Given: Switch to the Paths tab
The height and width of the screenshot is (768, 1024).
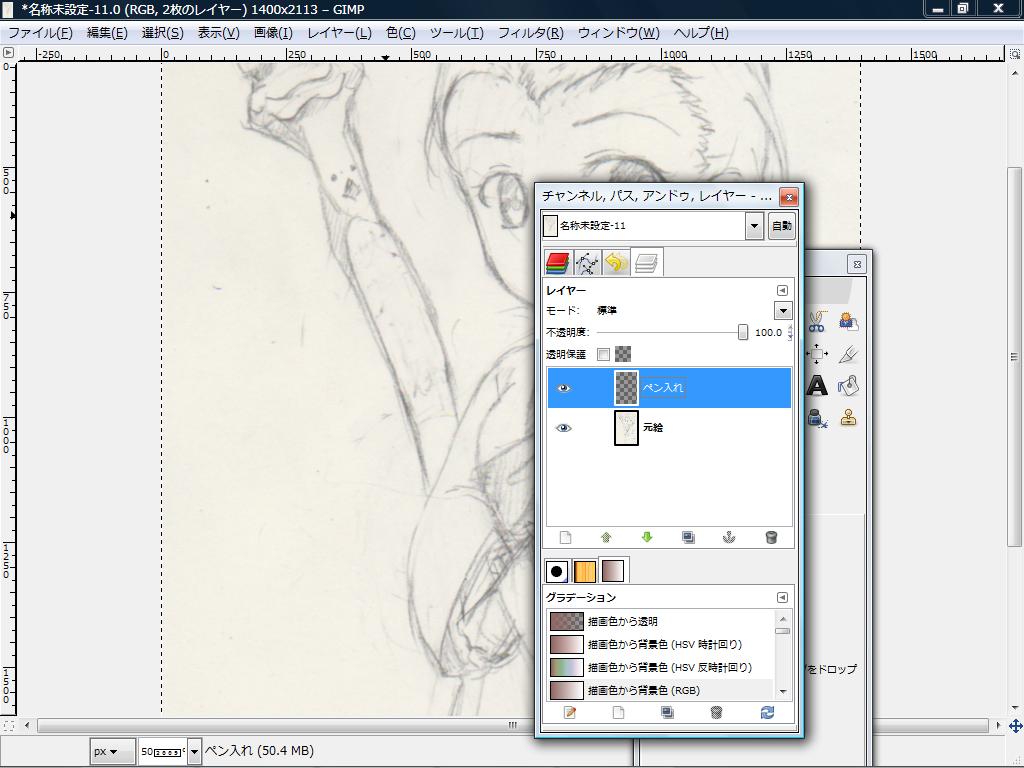Looking at the screenshot, I should tap(587, 263).
